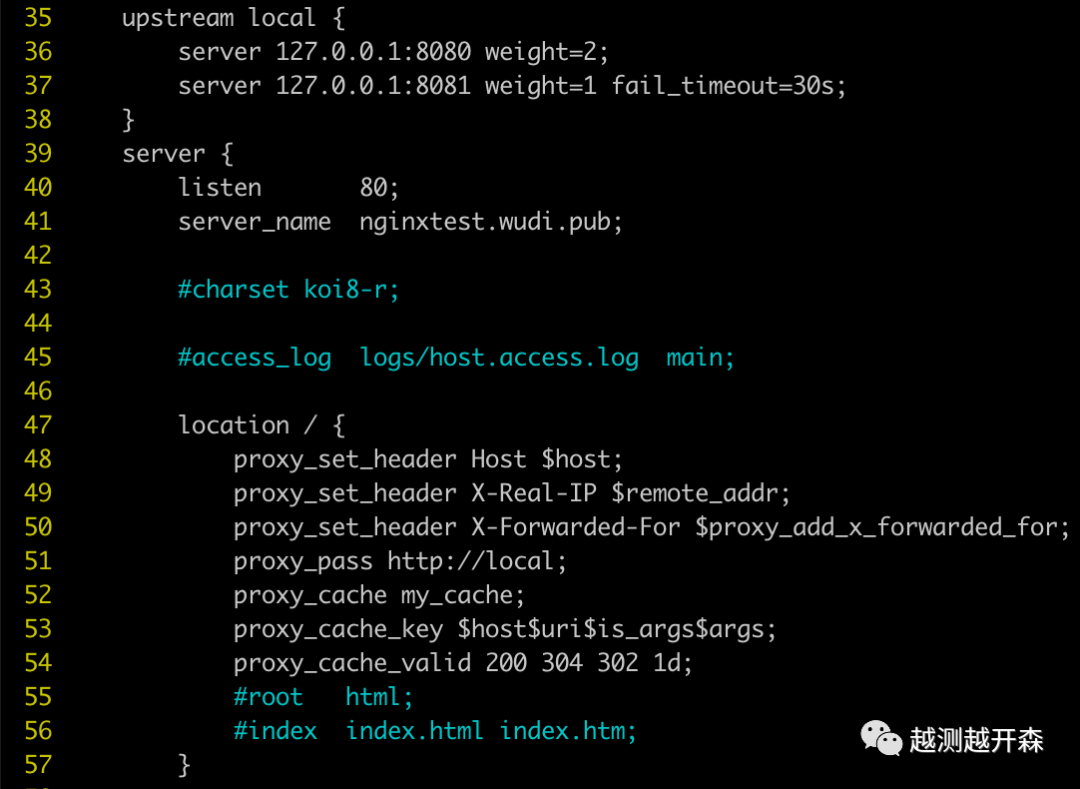This screenshot has width=1080, height=789.
Task: Click the nginxtest.wudi.pub server name
Action: [x=490, y=221]
